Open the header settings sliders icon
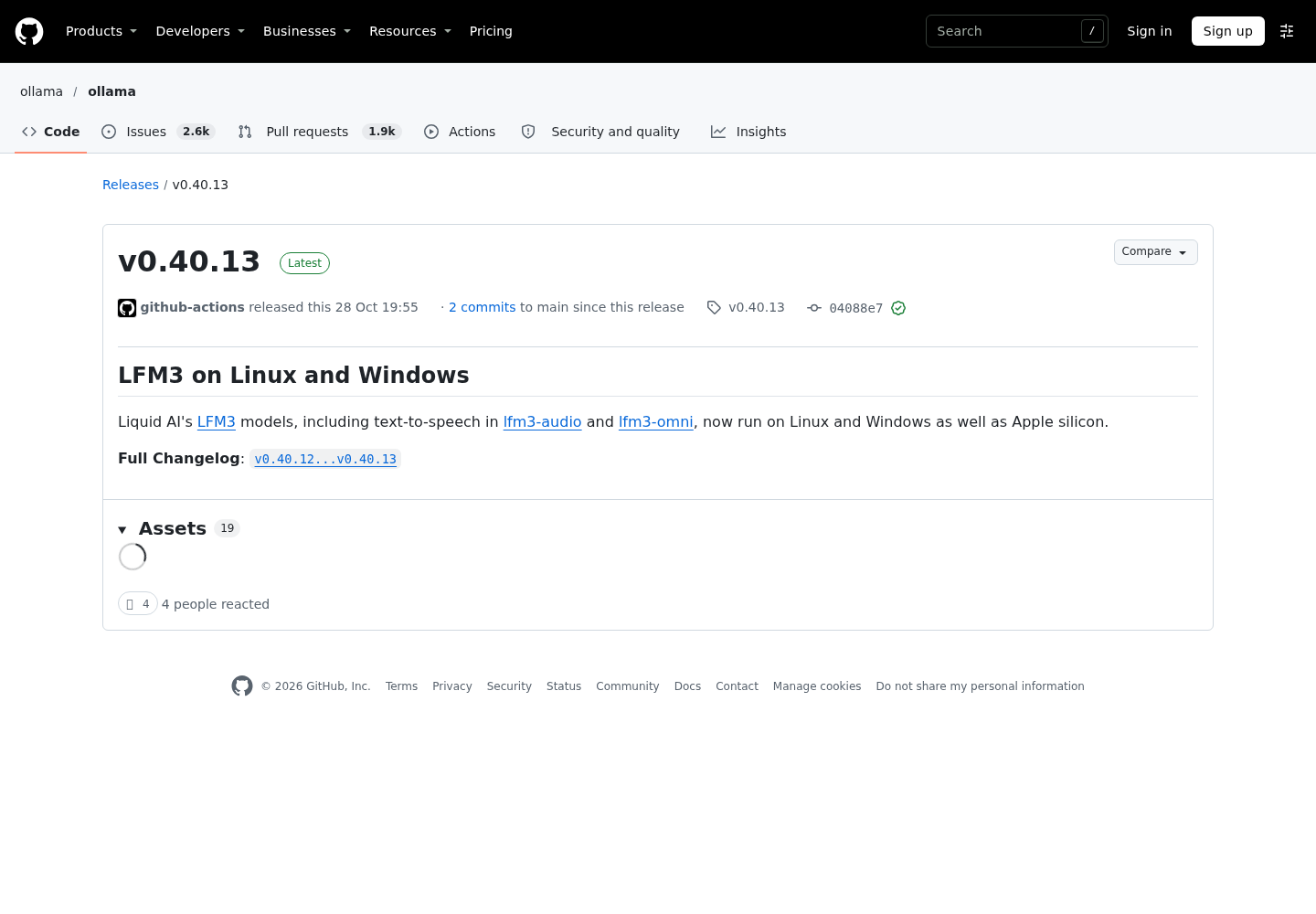The height and width of the screenshot is (914, 1316). point(1287,31)
